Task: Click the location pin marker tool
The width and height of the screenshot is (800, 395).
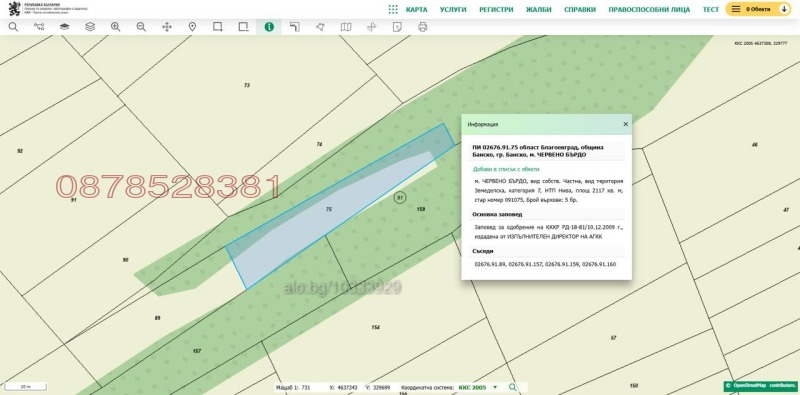Action: click(x=192, y=27)
